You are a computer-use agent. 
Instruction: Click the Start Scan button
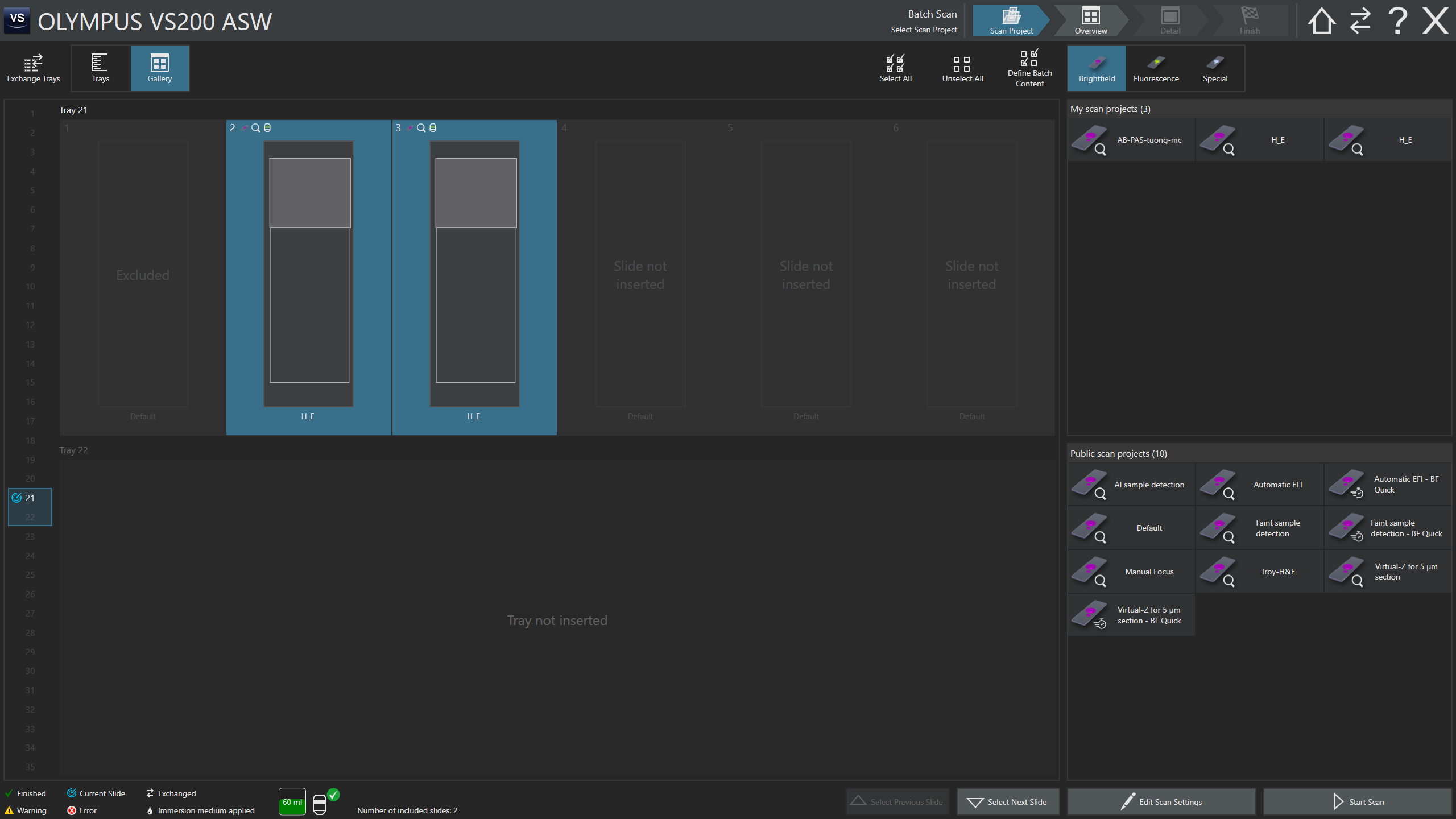[1357, 802]
